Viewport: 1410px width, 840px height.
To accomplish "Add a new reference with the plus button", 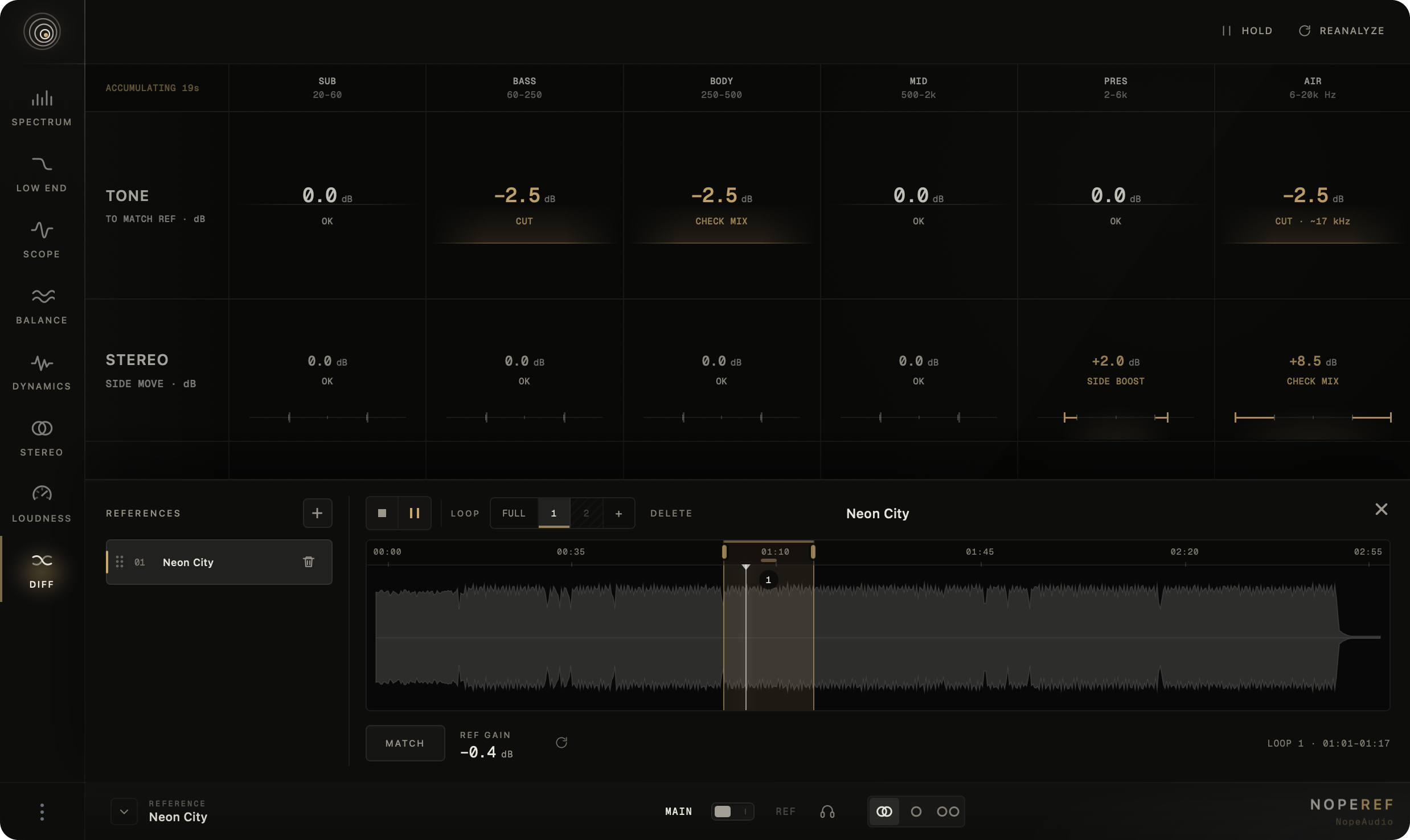I will pos(317,513).
